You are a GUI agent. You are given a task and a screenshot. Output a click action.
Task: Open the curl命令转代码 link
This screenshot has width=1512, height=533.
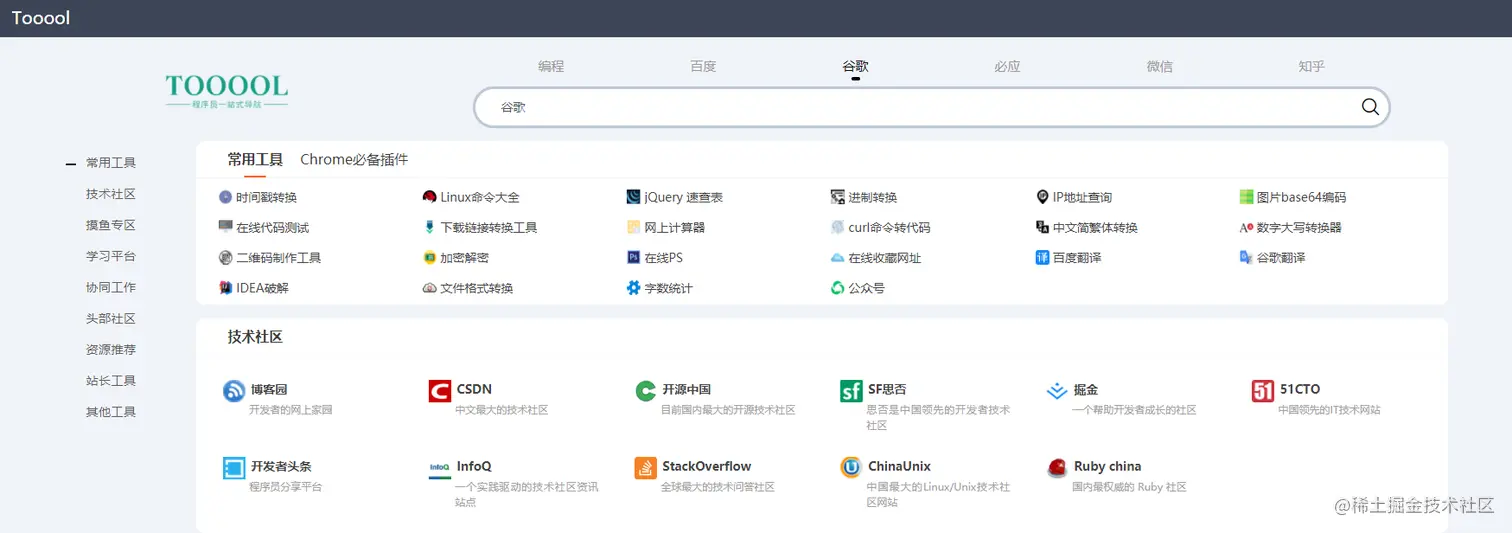(x=889, y=227)
